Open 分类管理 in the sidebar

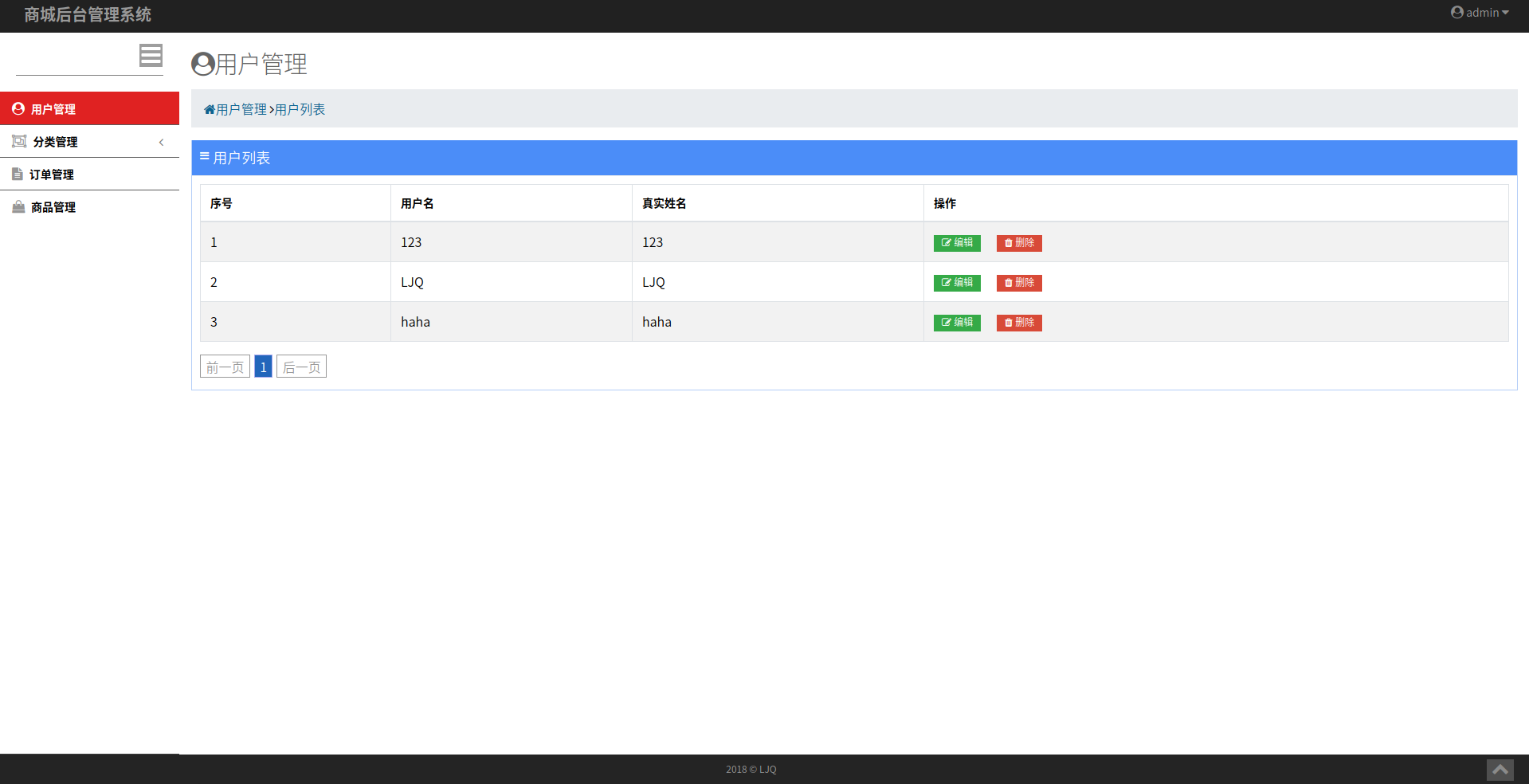(x=89, y=141)
